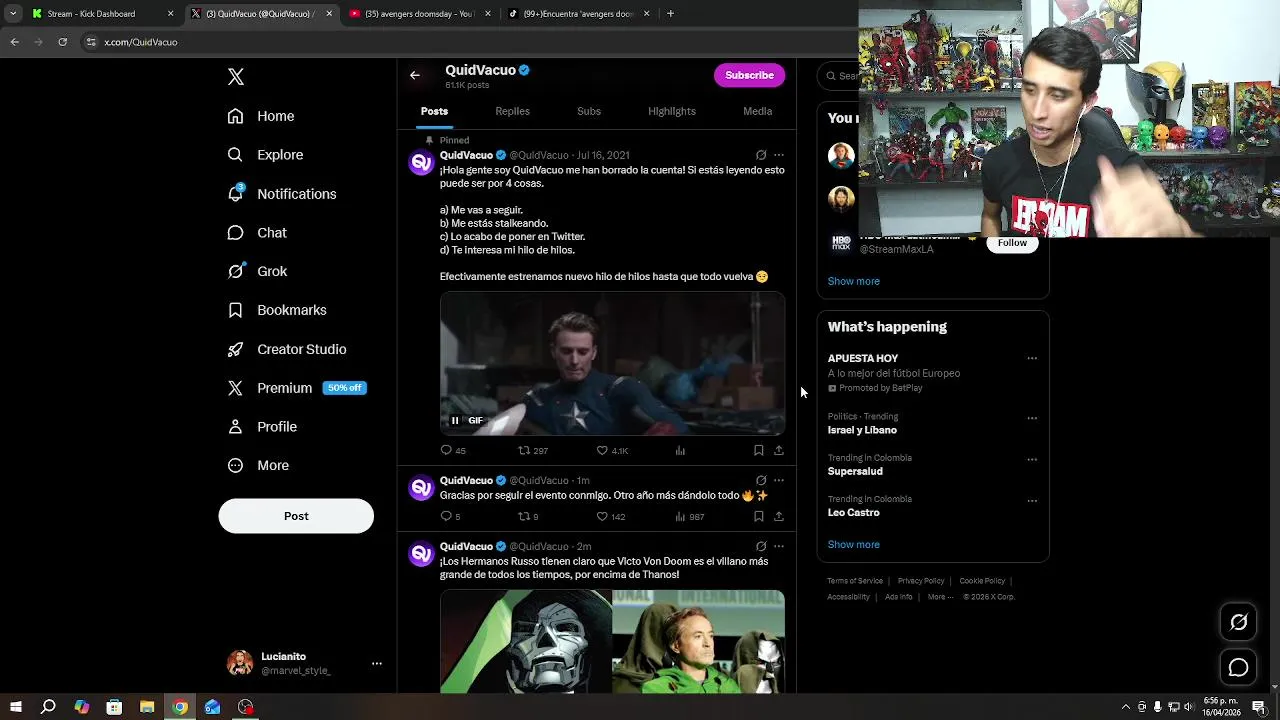
Task: Click Show more under follow suggestions
Action: click(x=853, y=281)
